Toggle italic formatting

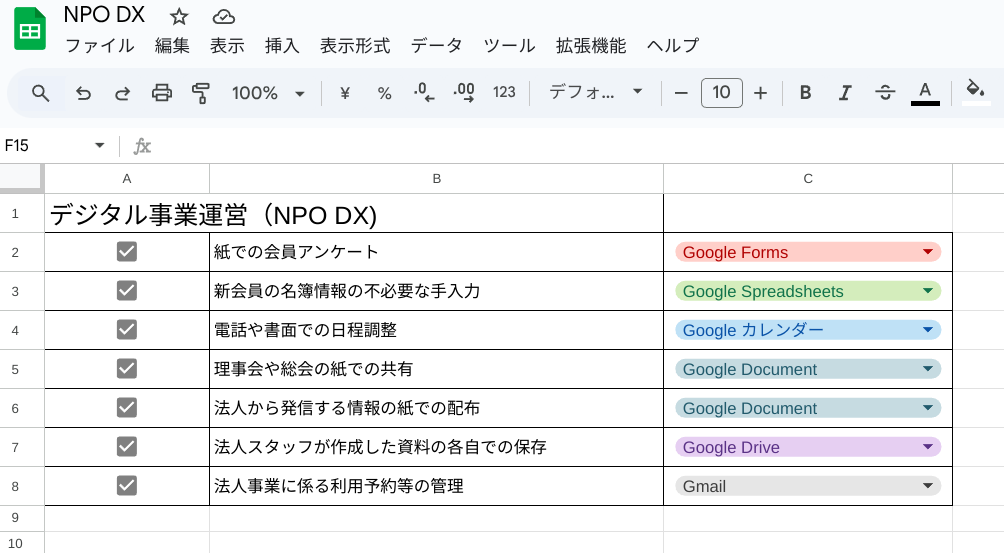coord(845,93)
